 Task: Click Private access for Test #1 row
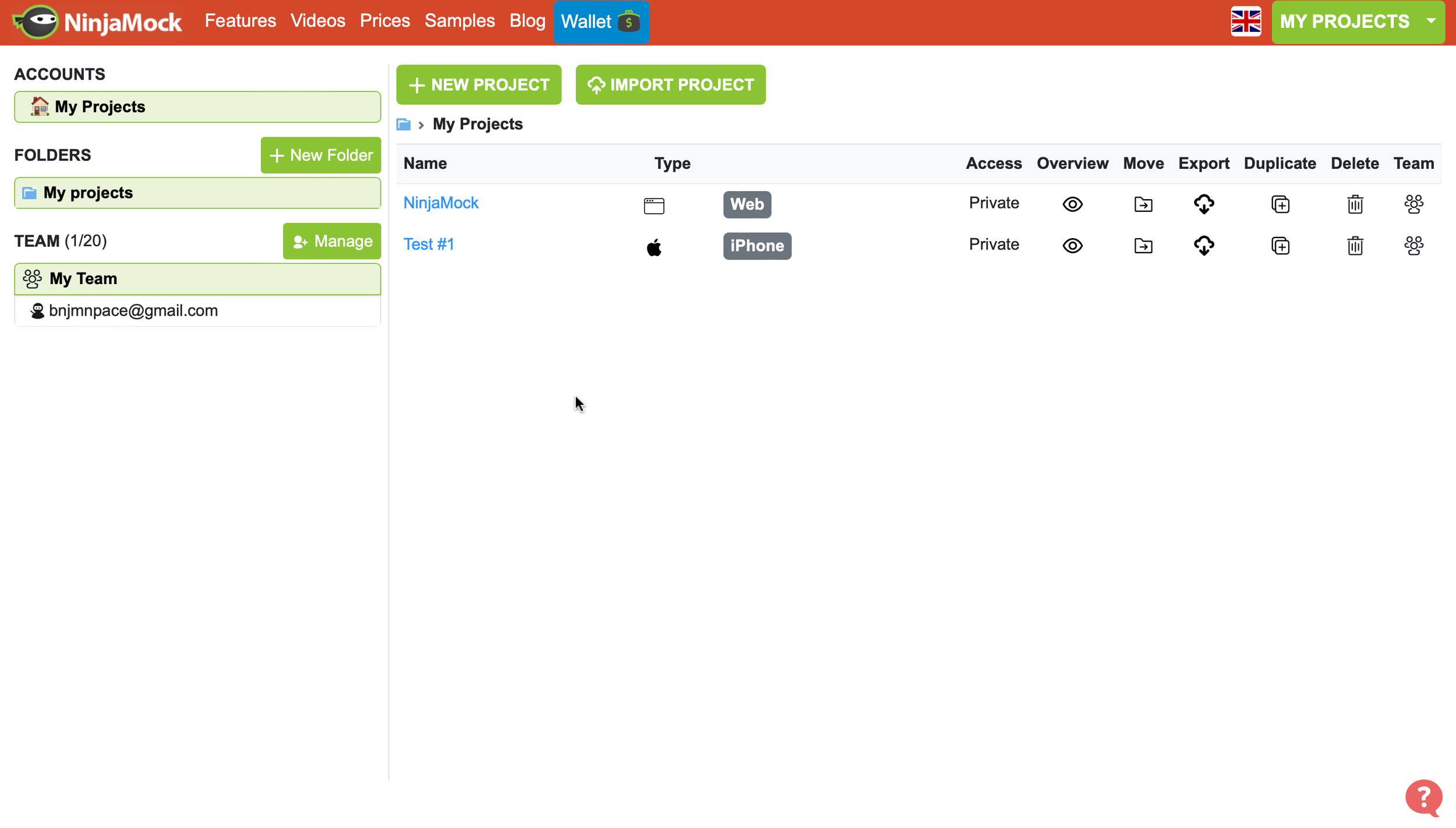994,244
